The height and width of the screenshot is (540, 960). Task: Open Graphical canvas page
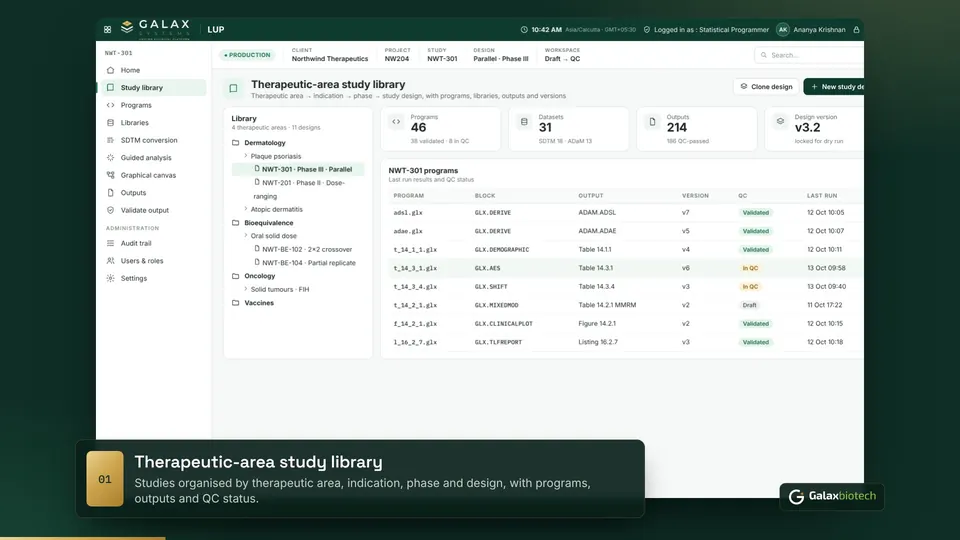pos(153,175)
